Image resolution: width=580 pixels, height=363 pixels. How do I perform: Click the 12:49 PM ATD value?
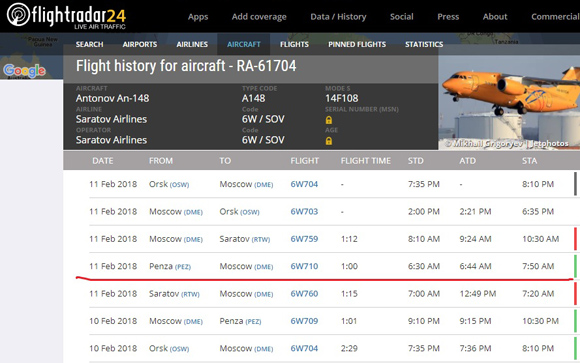(478, 294)
